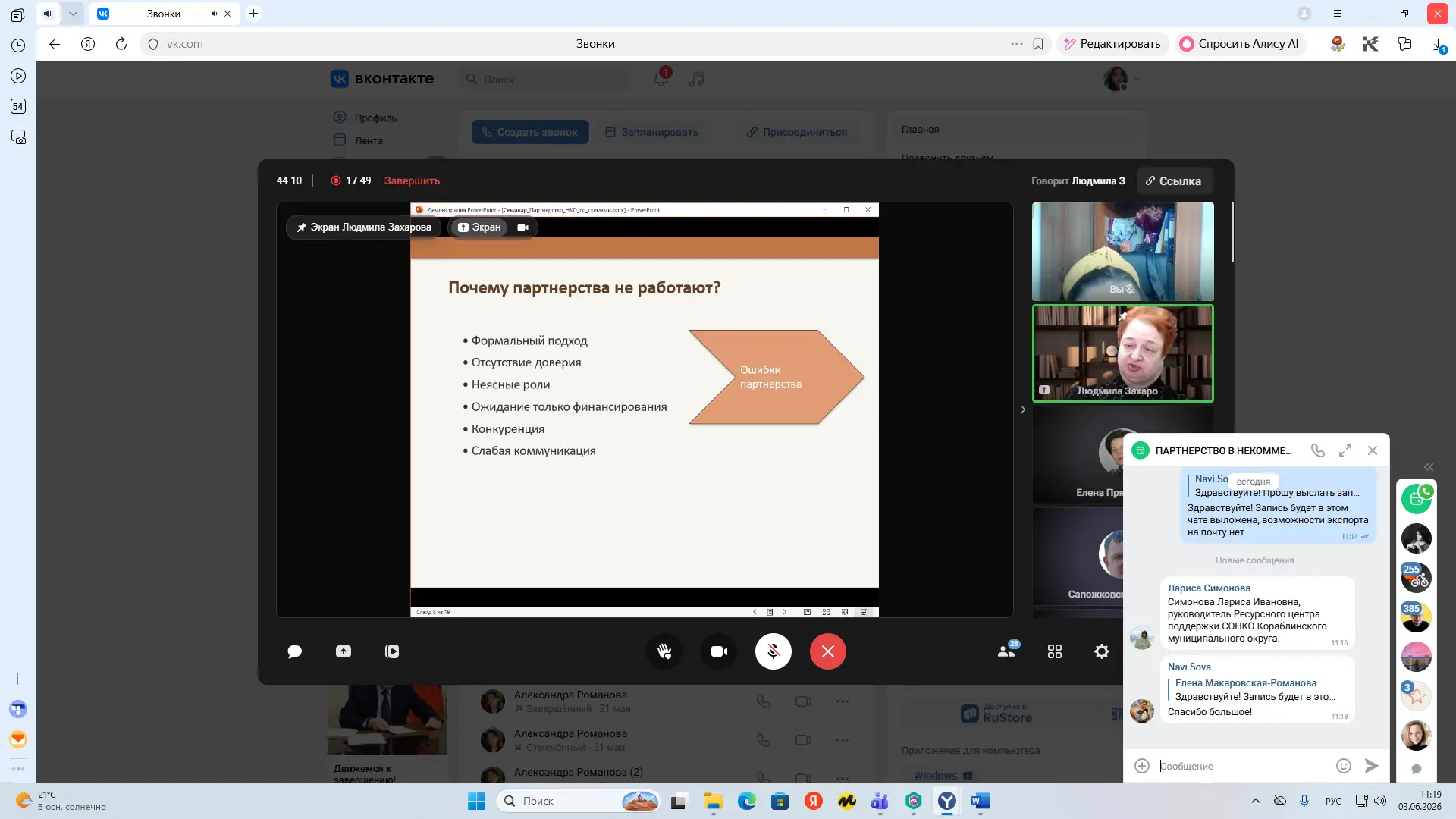Image resolution: width=1456 pixels, height=819 pixels.
Task: Open the participants list showing 28
Action: pos(1008,651)
